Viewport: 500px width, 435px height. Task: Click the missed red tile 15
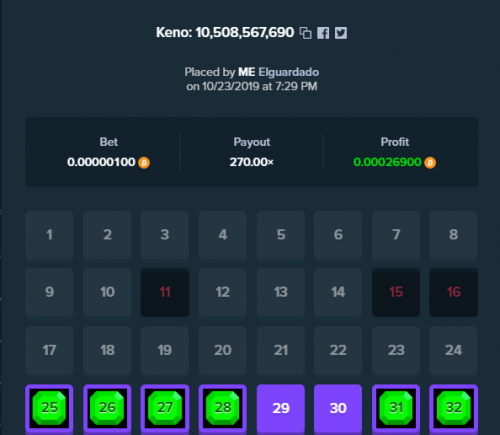[x=396, y=292]
